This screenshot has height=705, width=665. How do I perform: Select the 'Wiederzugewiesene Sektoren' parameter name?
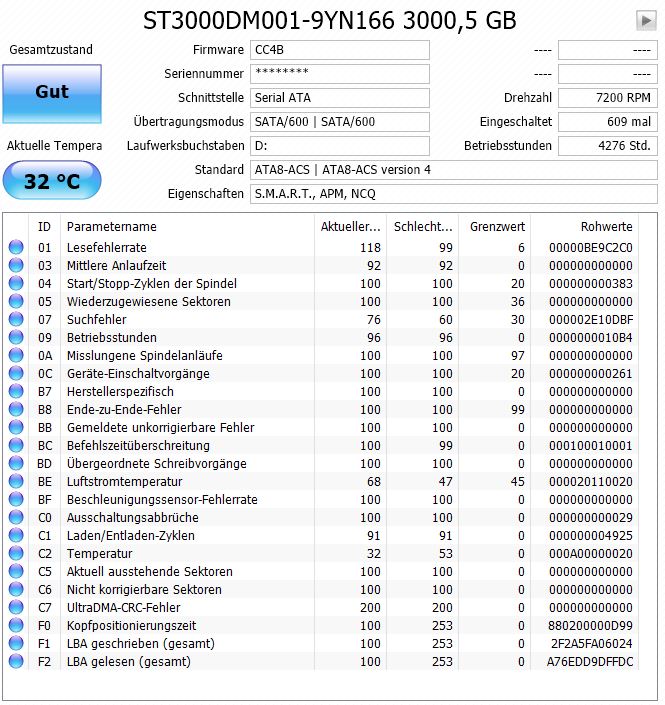point(149,302)
